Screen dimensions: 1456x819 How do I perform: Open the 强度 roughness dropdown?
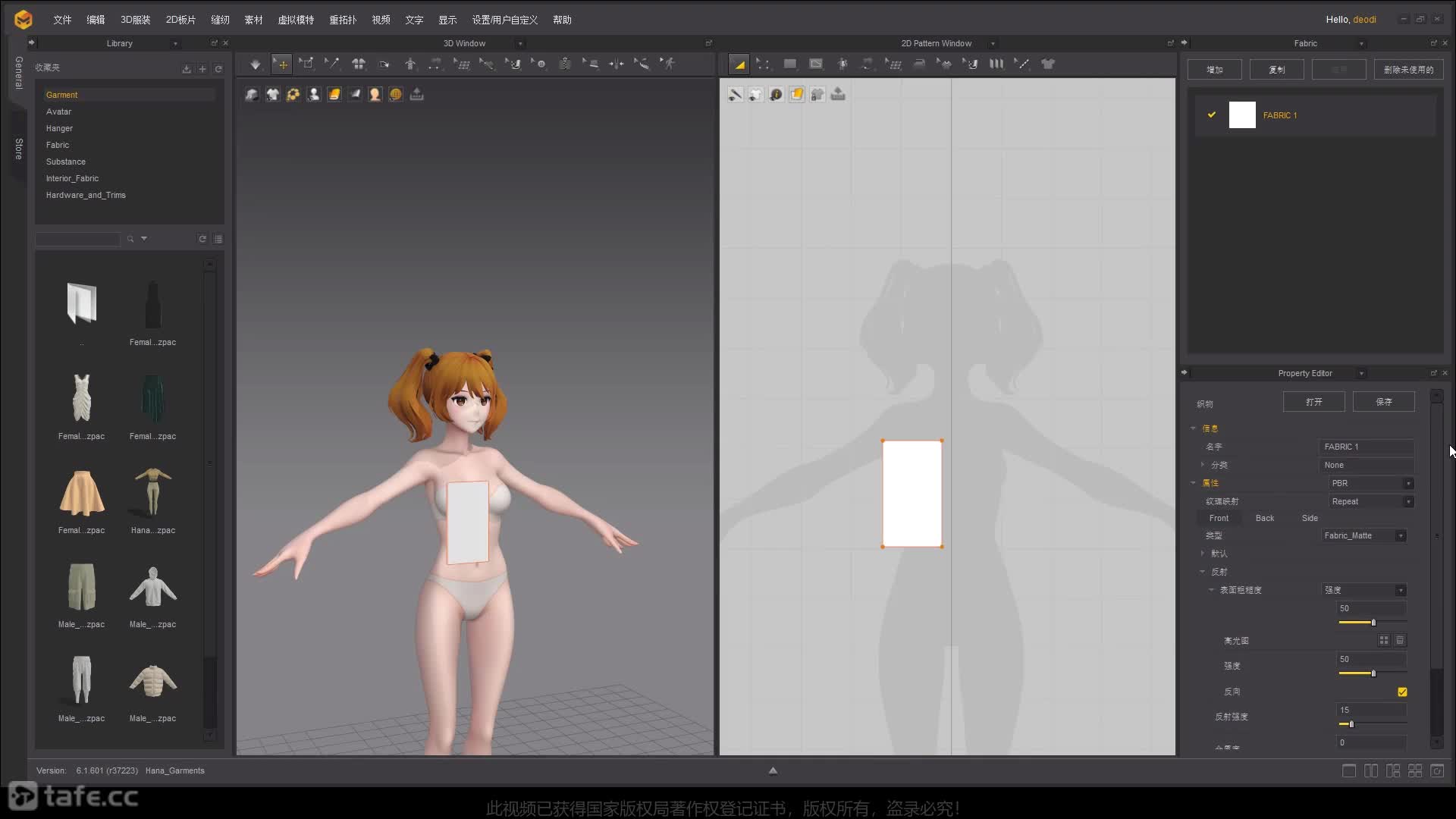point(1363,590)
